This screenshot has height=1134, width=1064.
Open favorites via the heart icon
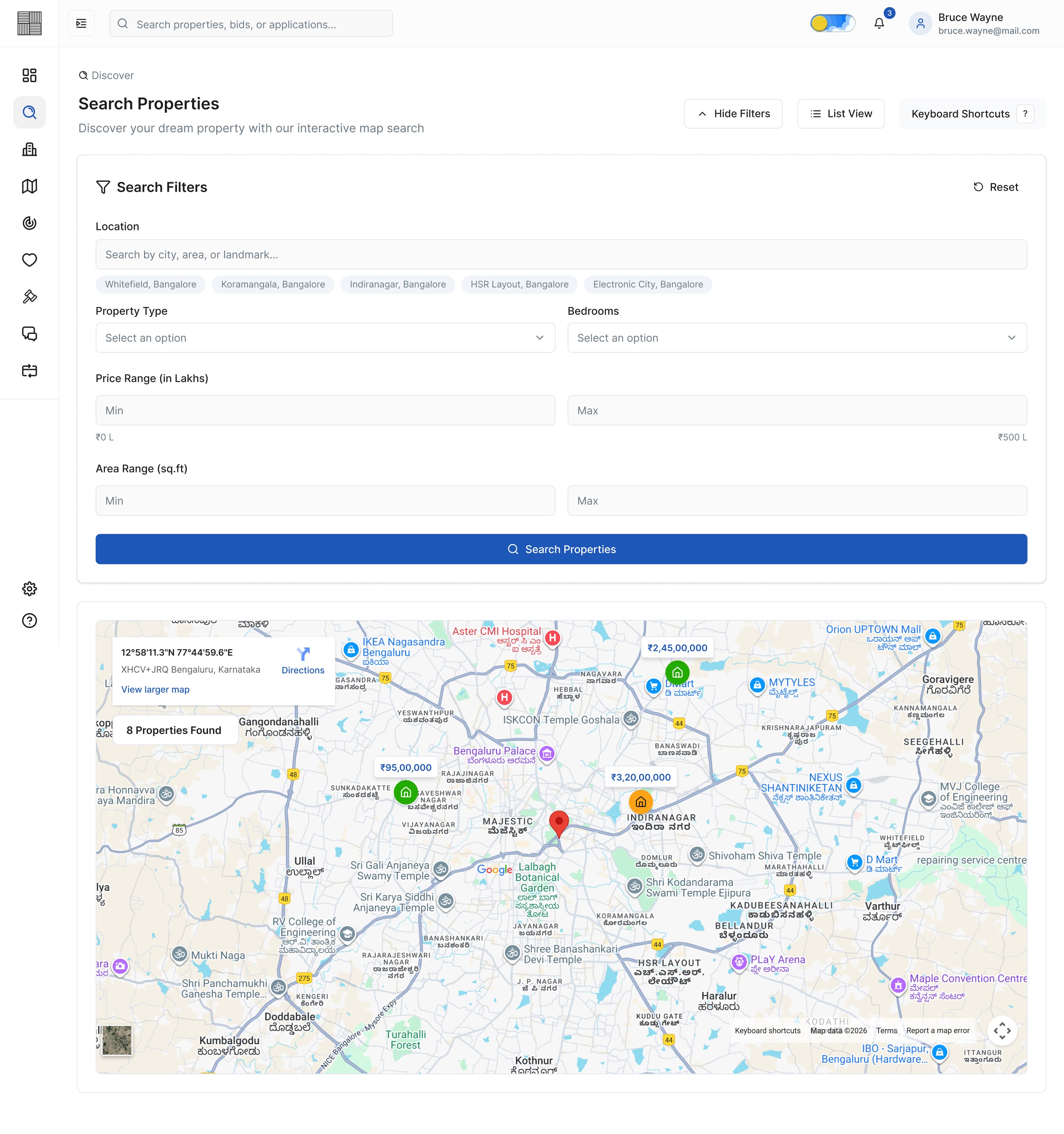coord(29,260)
